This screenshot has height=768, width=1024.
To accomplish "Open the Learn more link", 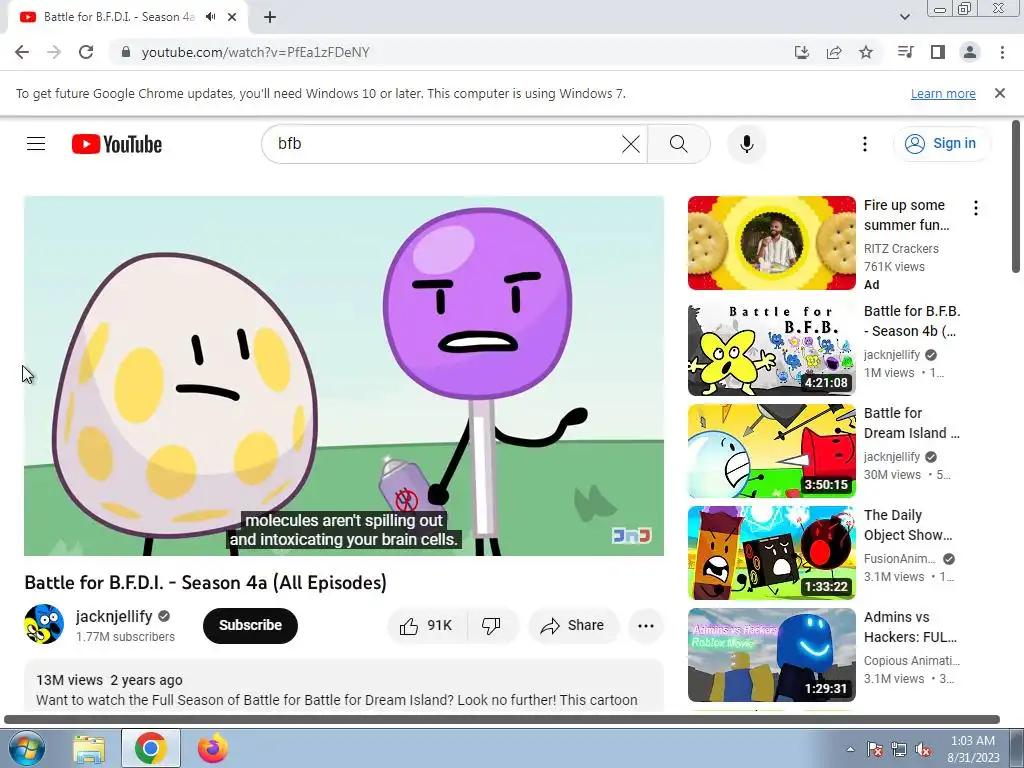I will [943, 93].
